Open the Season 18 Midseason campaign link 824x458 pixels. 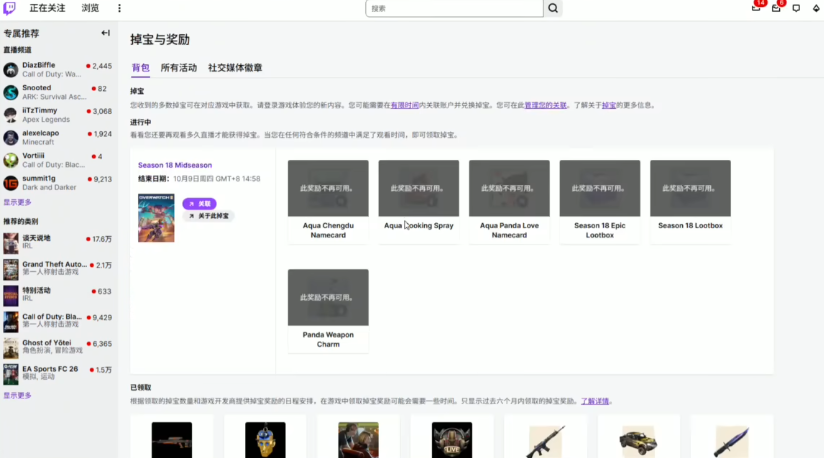click(x=175, y=165)
